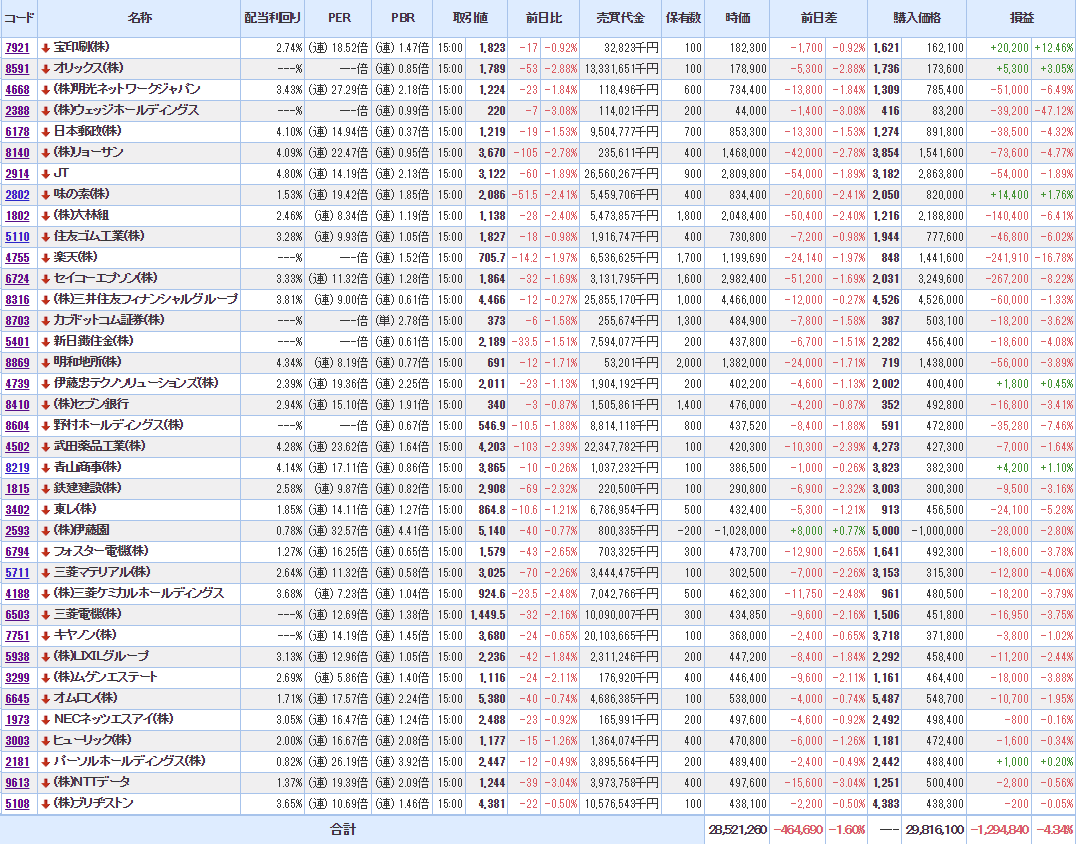Click the red down arrow beside オリックス(株)

click(46, 69)
